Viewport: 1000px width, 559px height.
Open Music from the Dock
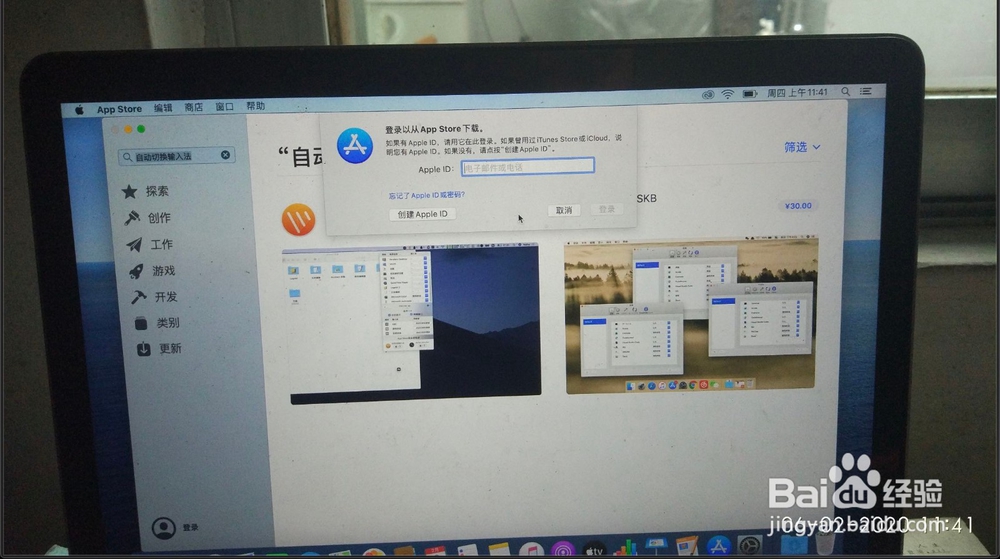[531, 551]
